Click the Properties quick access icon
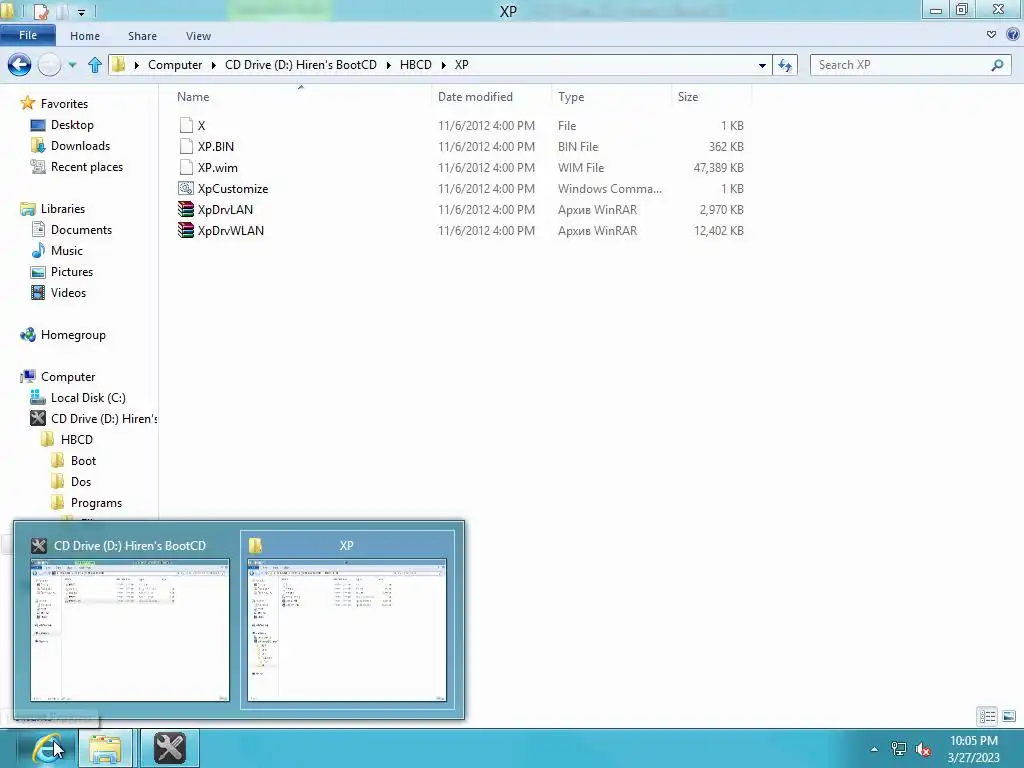This screenshot has width=1024, height=768. [40, 11]
